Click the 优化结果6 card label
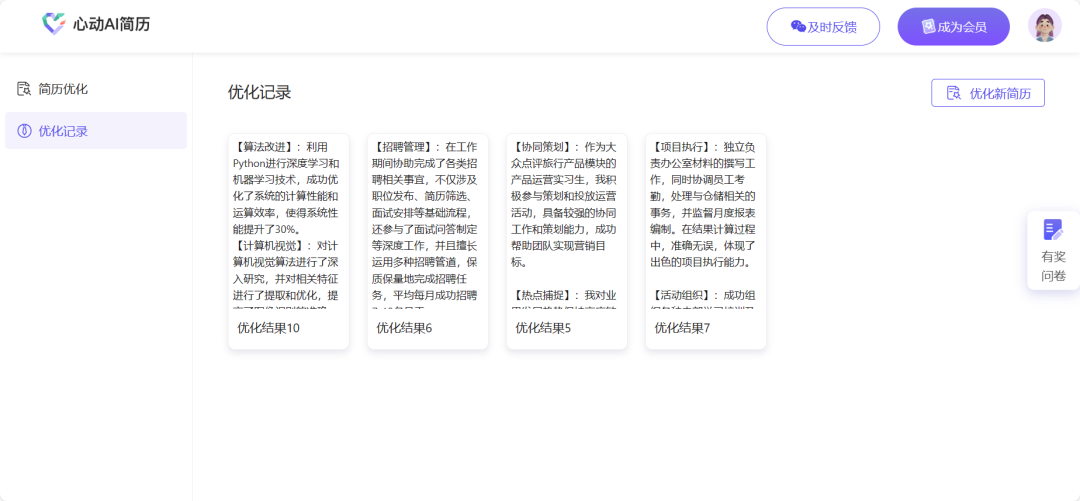Viewport: 1080px width, 501px height. pyautogui.click(x=404, y=328)
